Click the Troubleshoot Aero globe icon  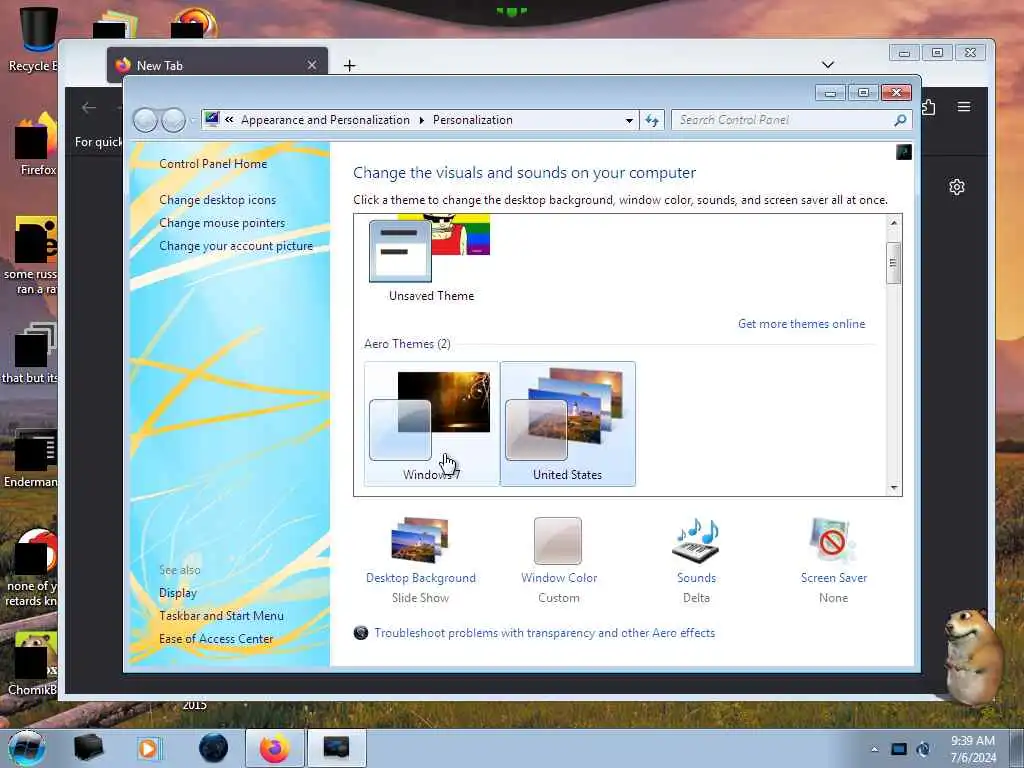[360, 633]
